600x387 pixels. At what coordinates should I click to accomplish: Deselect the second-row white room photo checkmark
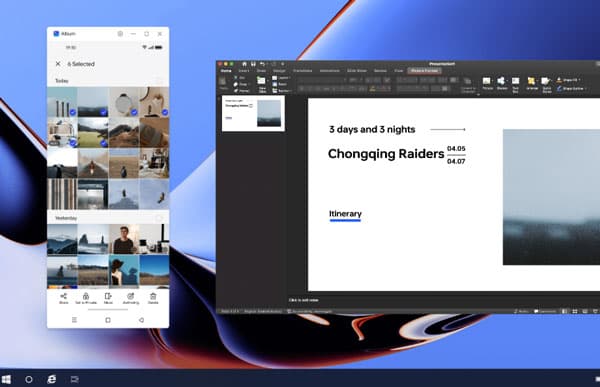click(x=72, y=143)
